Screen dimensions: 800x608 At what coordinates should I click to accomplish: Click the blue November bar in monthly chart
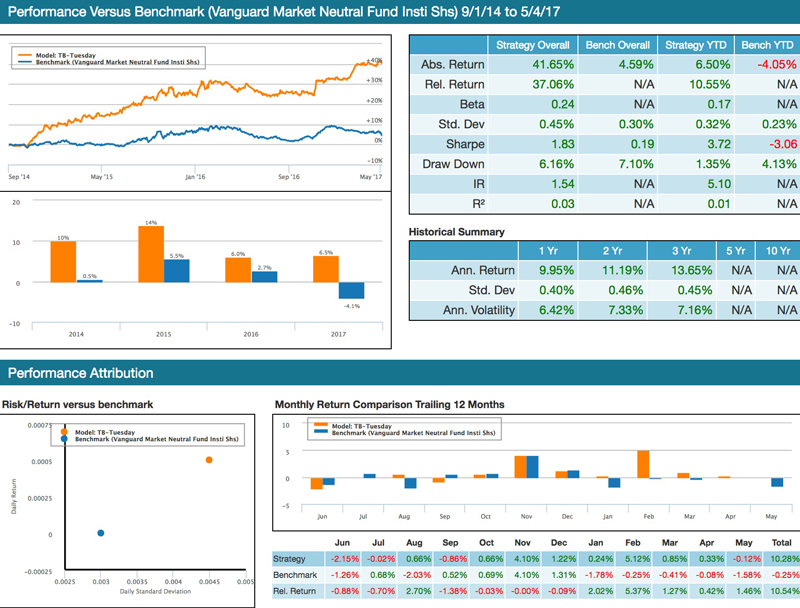click(x=532, y=467)
